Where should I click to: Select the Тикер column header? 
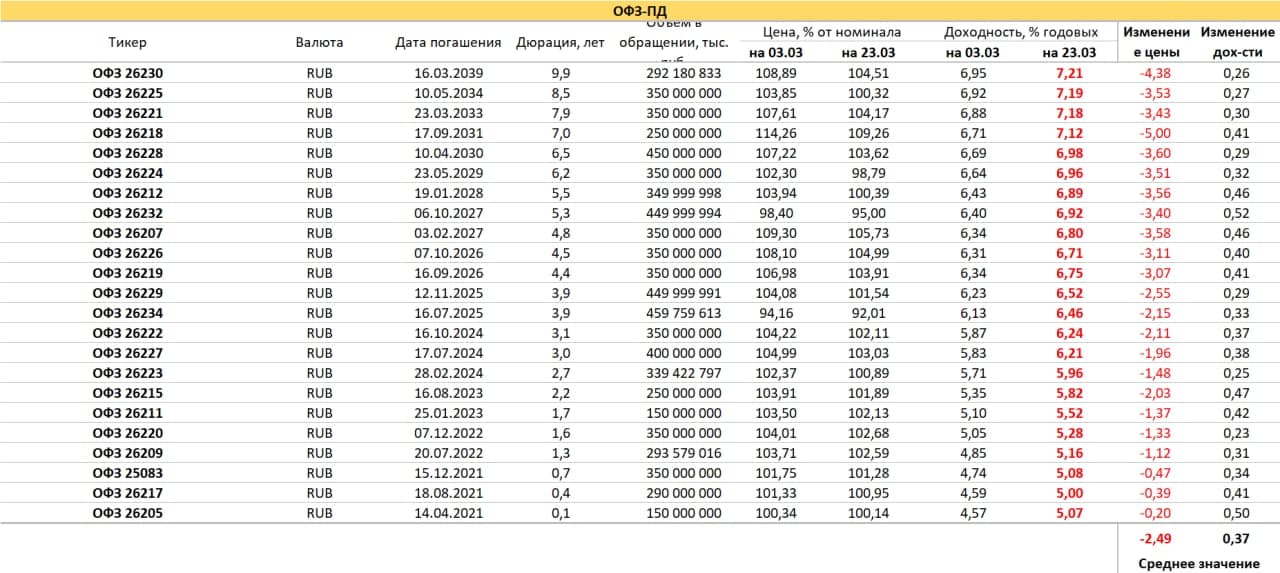tap(127, 43)
